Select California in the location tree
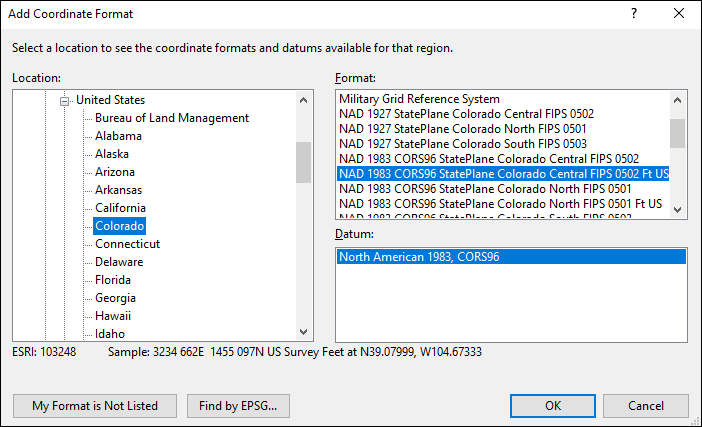Viewport: 702px width, 427px height. [x=120, y=208]
